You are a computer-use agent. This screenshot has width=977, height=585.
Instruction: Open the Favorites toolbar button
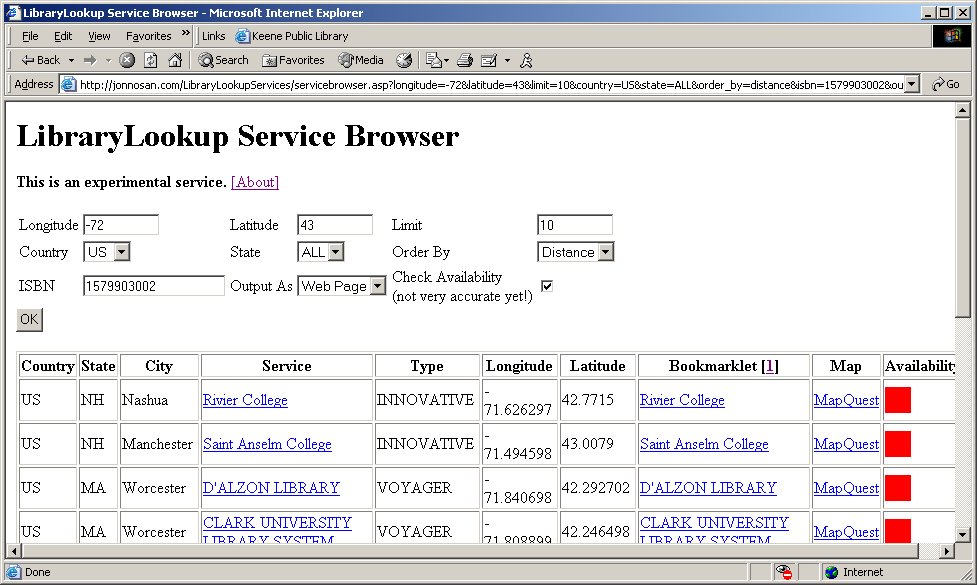[x=293, y=60]
